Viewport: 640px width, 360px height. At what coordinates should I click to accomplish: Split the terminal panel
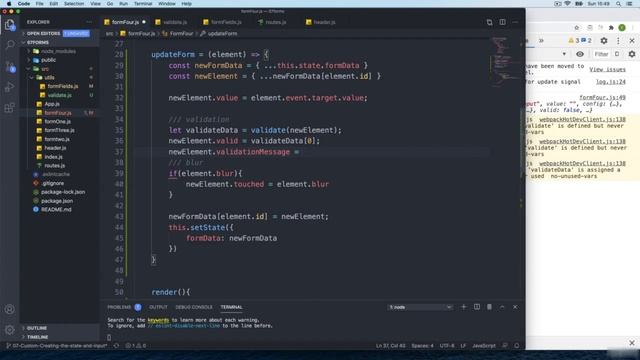(477, 307)
